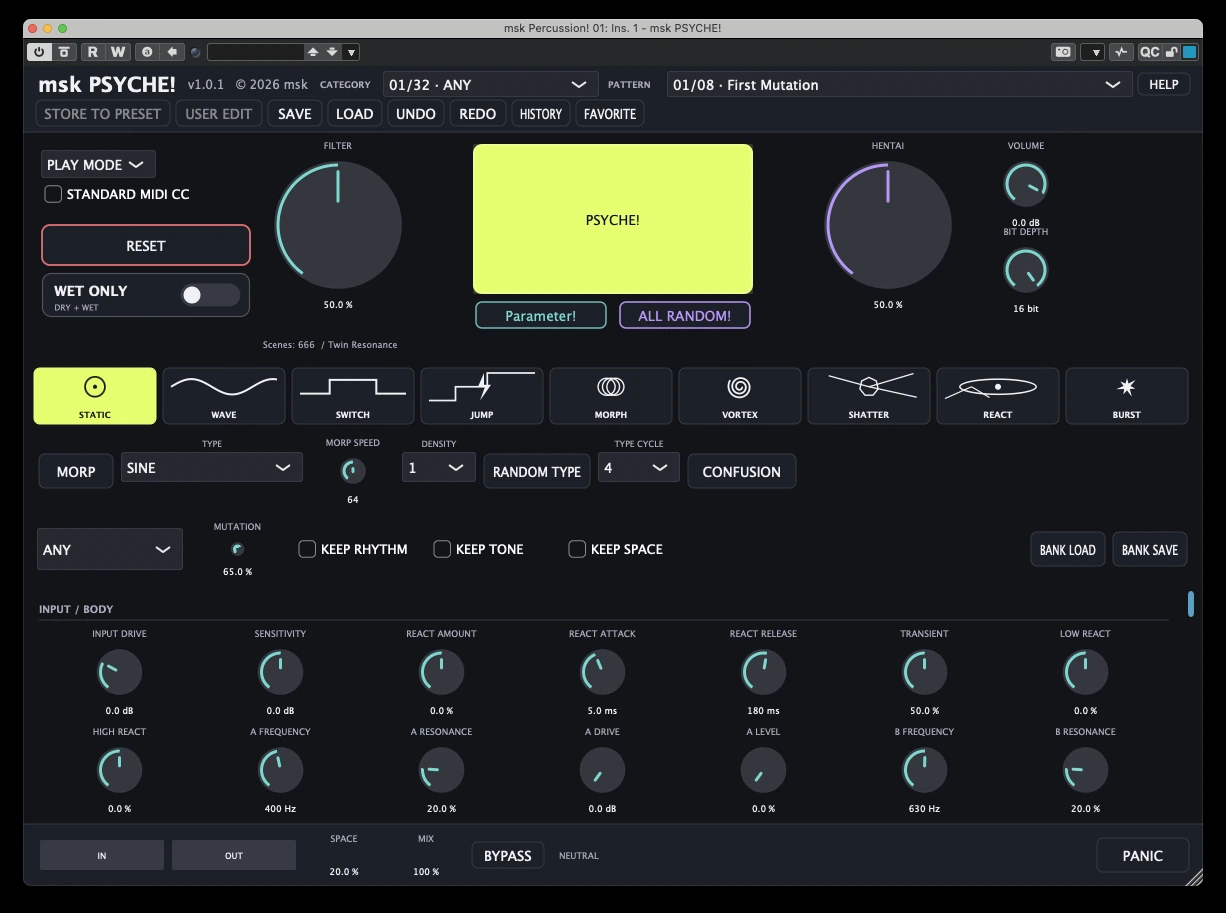The width and height of the screenshot is (1226, 913).
Task: Toggle the plugin power button in host toolbar
Action: [39, 52]
